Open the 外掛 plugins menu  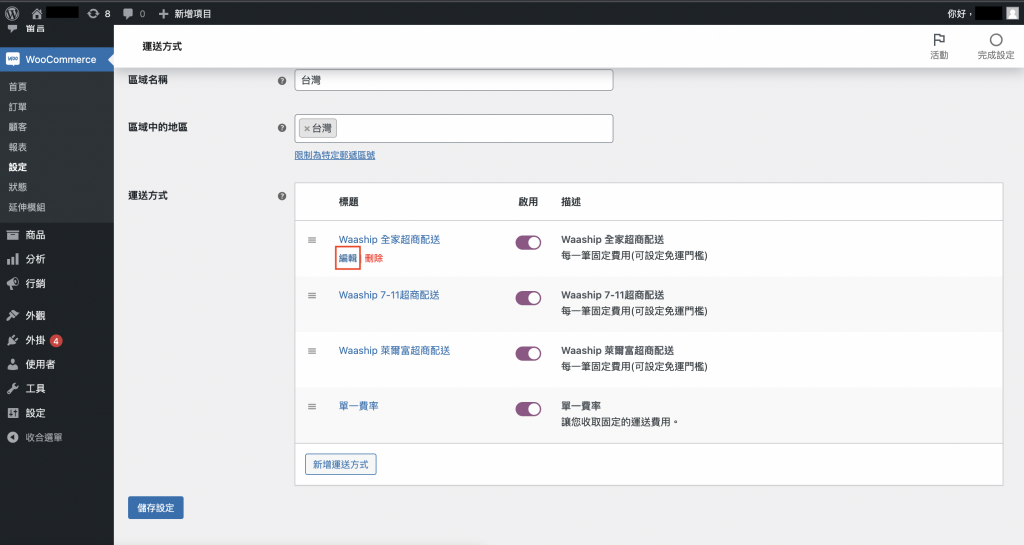(35, 340)
